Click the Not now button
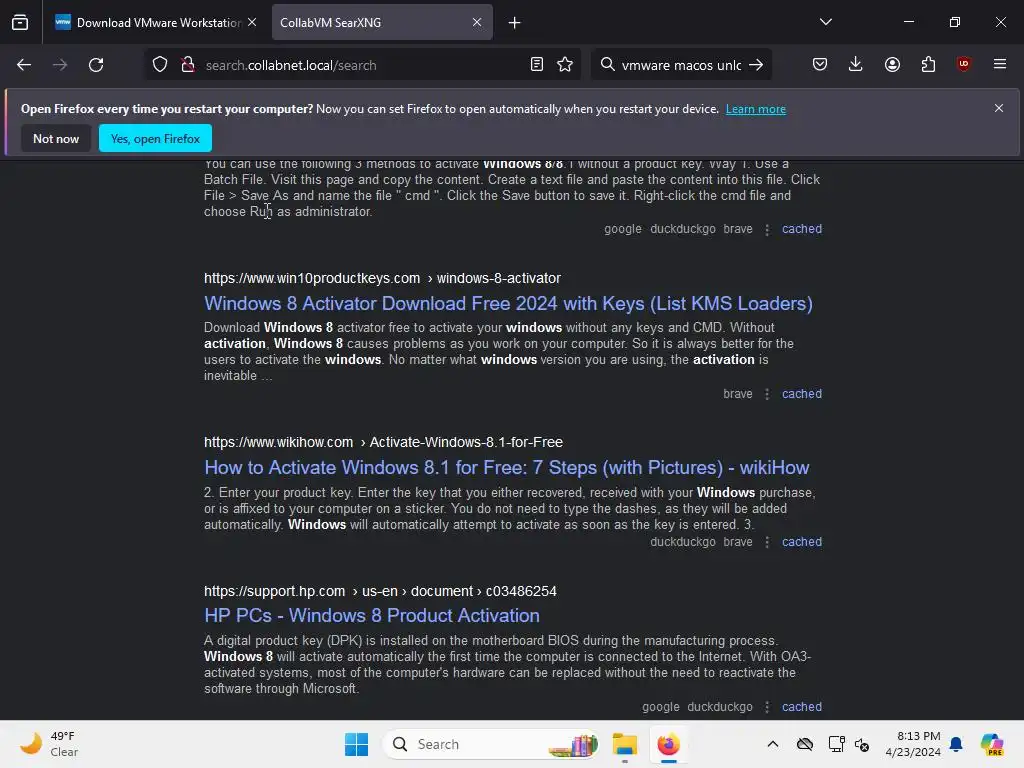This screenshot has height=768, width=1024. 56,138
